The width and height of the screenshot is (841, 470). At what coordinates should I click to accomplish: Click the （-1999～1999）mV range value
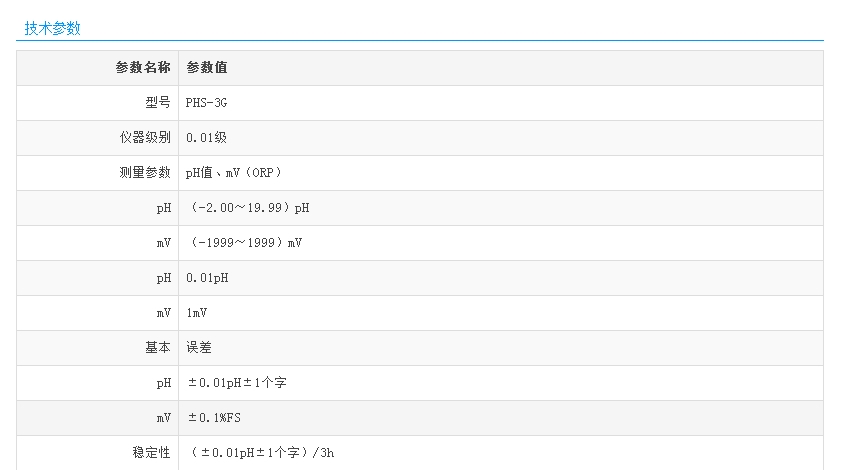point(245,243)
